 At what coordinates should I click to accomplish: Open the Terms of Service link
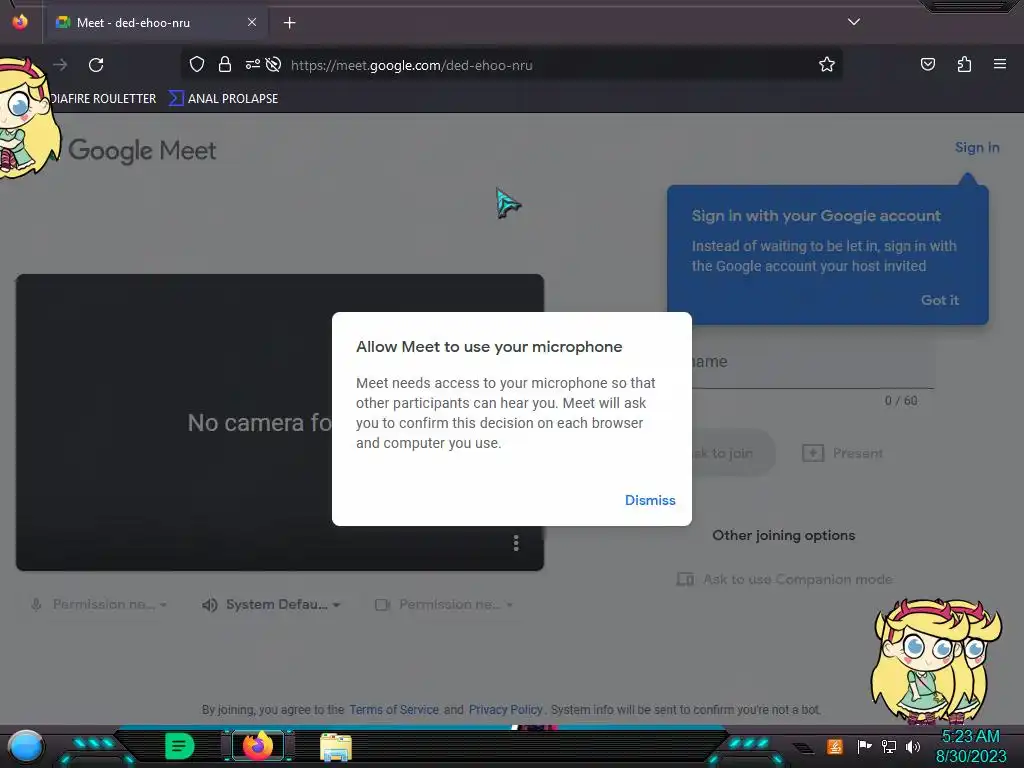[394, 710]
